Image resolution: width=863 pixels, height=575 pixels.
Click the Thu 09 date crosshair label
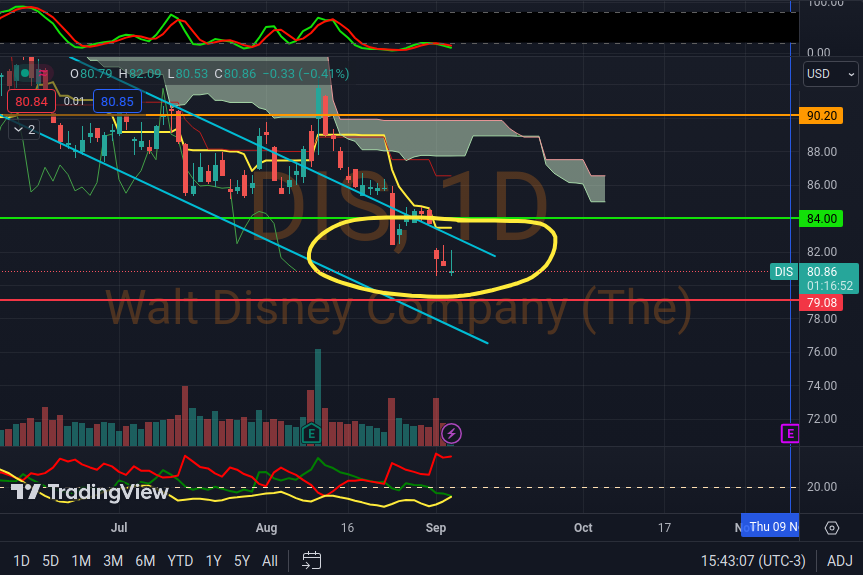click(770, 527)
